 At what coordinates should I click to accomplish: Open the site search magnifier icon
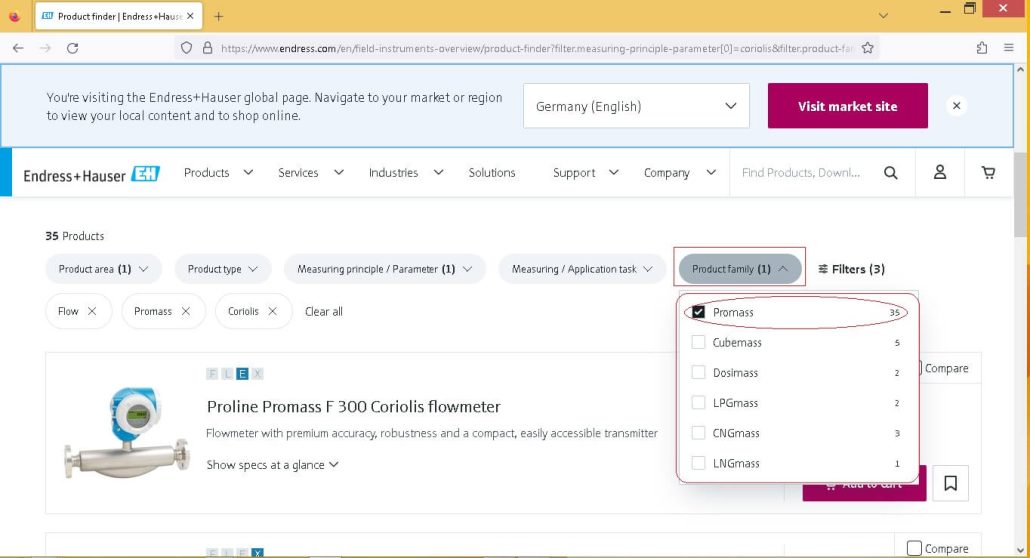coord(890,173)
